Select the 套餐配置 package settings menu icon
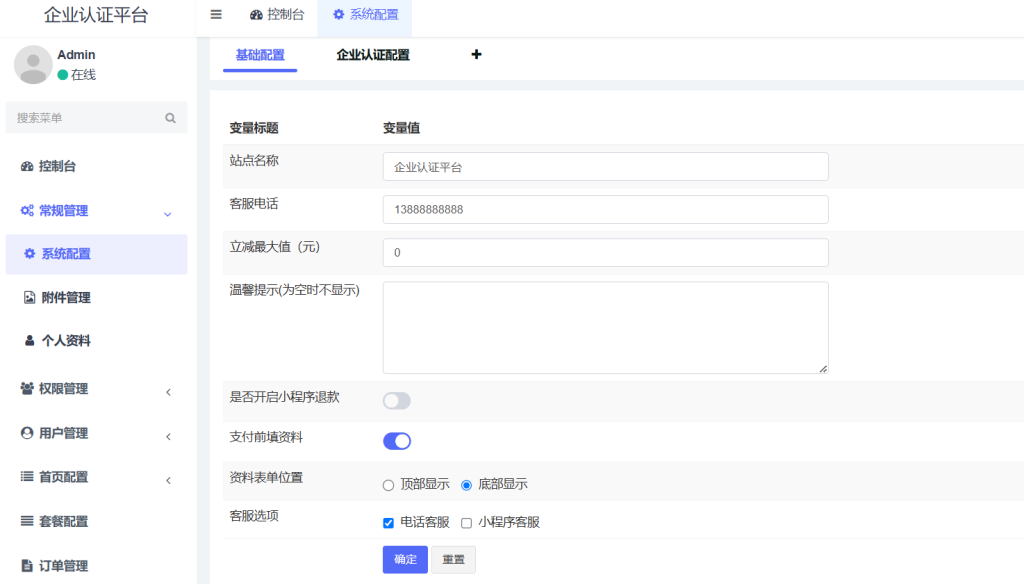Viewport: 1024px width, 584px height. (29, 520)
